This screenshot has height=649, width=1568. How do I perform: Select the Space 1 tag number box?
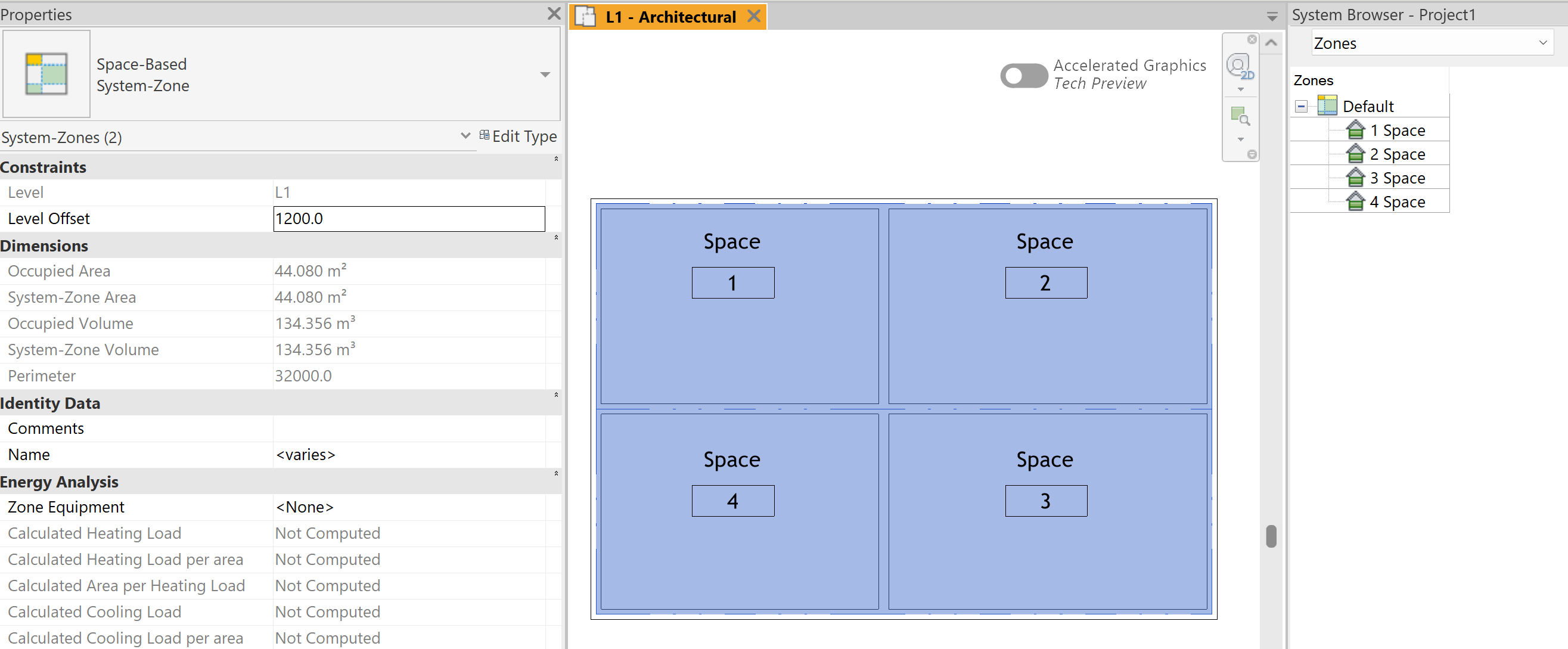(x=732, y=282)
